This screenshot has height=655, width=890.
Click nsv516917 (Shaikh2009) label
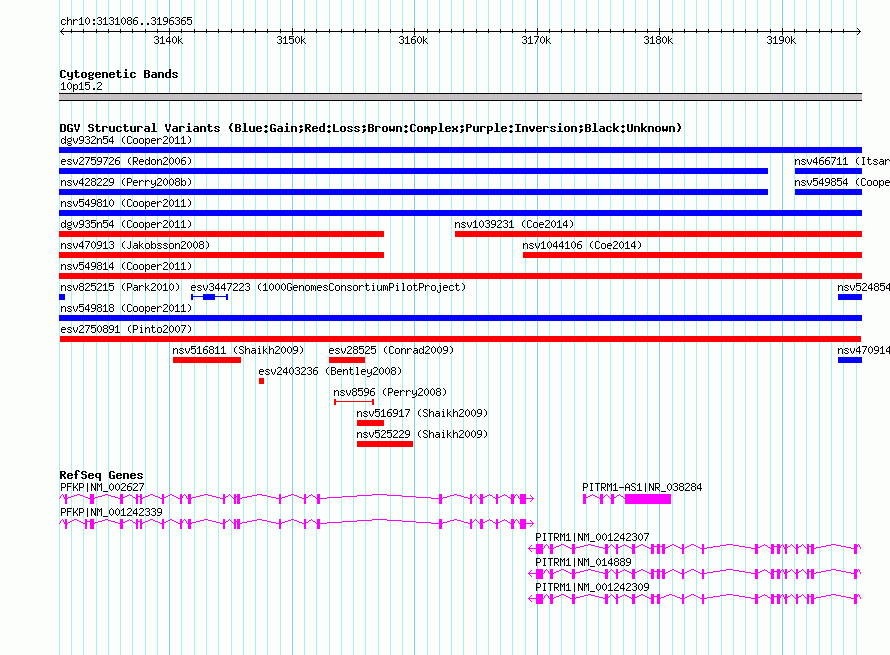coord(422,413)
